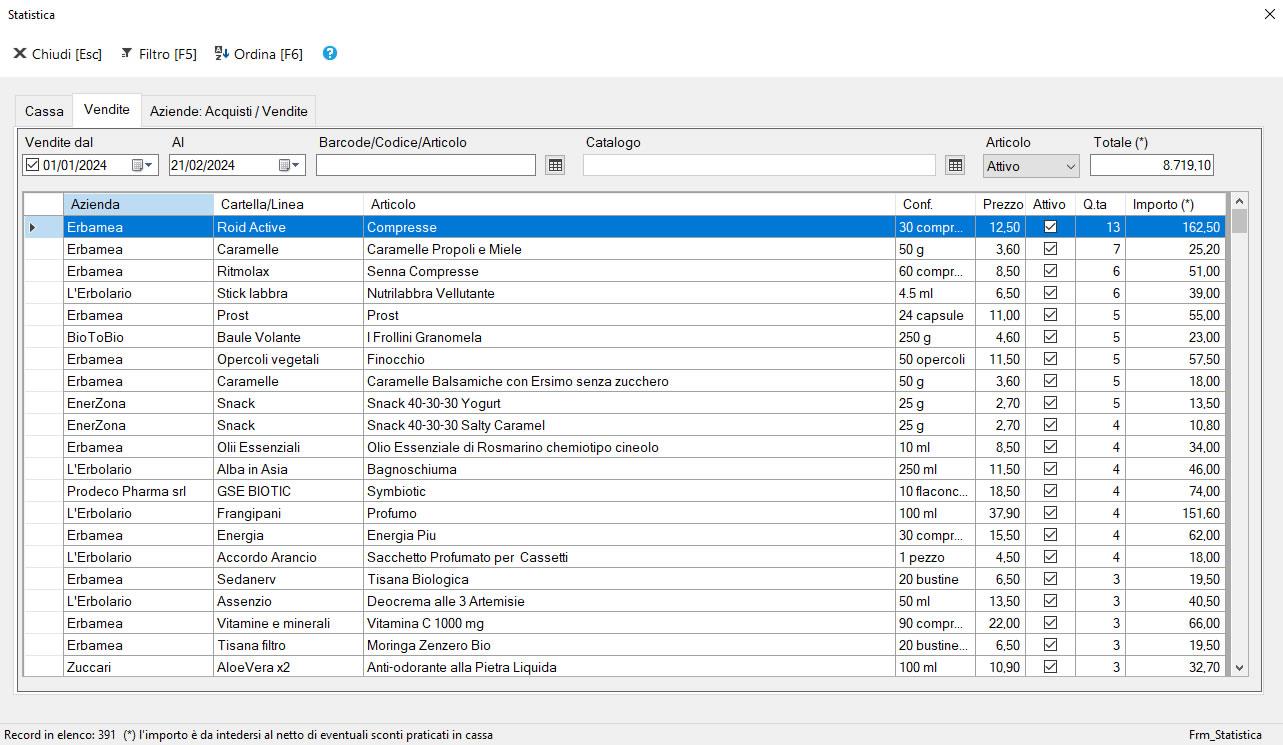Click the Tisana Biologica article cell
The height and width of the screenshot is (745, 1283).
[x=629, y=579]
